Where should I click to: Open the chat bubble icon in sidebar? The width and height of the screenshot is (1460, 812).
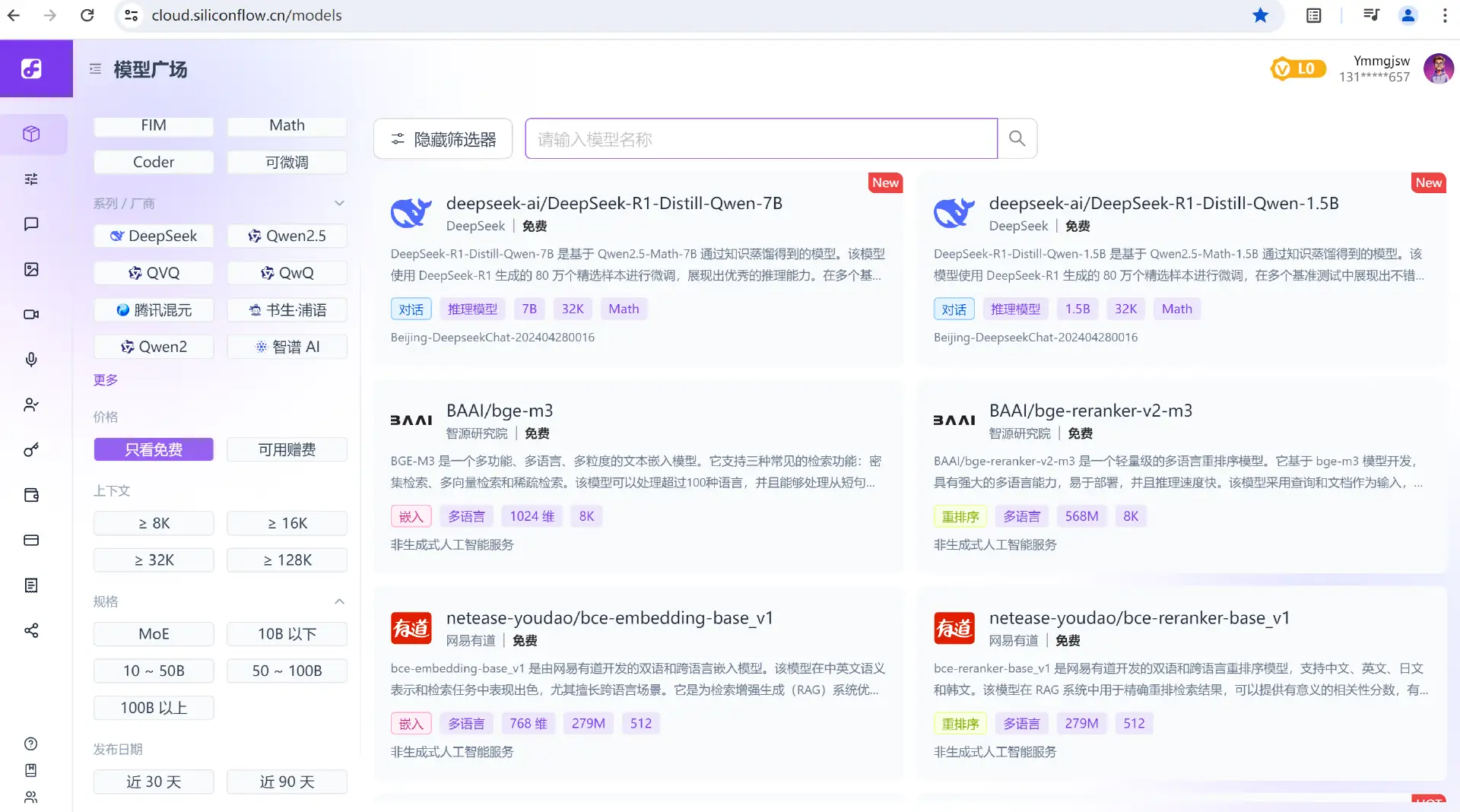point(31,224)
